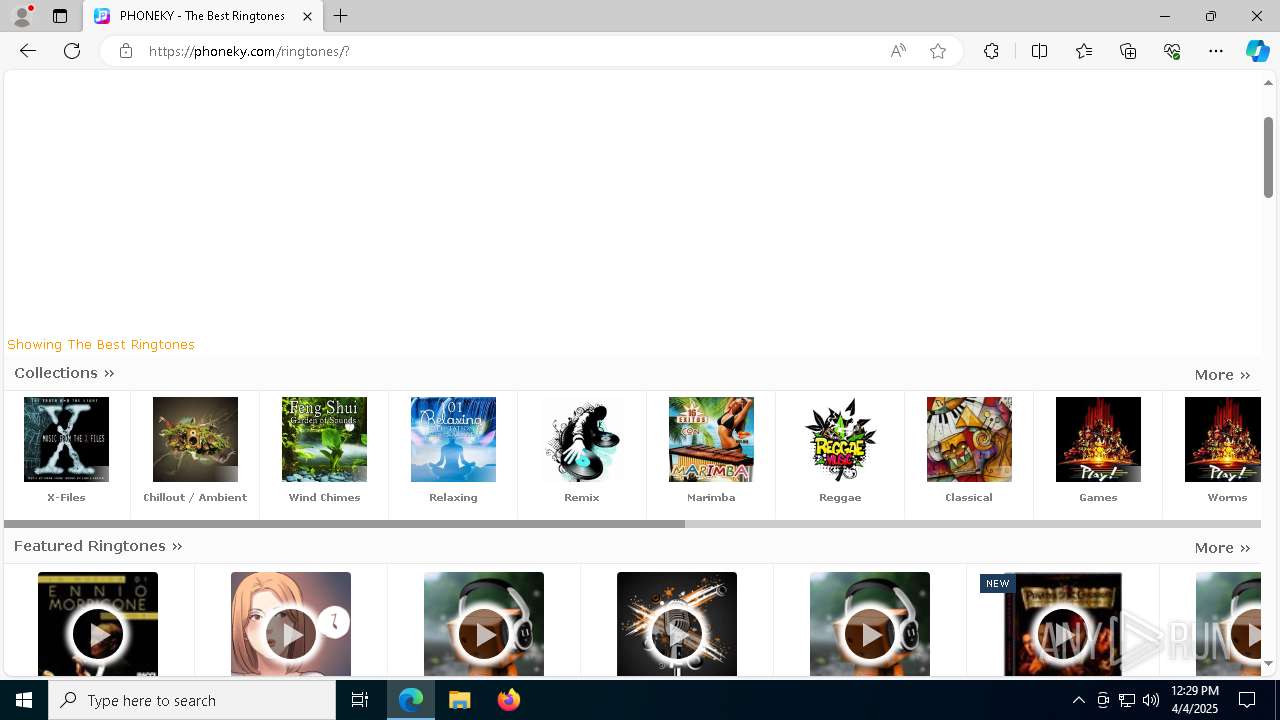Screen dimensions: 1280x720
Task: Open Firefox on taskbar
Action: coord(509,700)
